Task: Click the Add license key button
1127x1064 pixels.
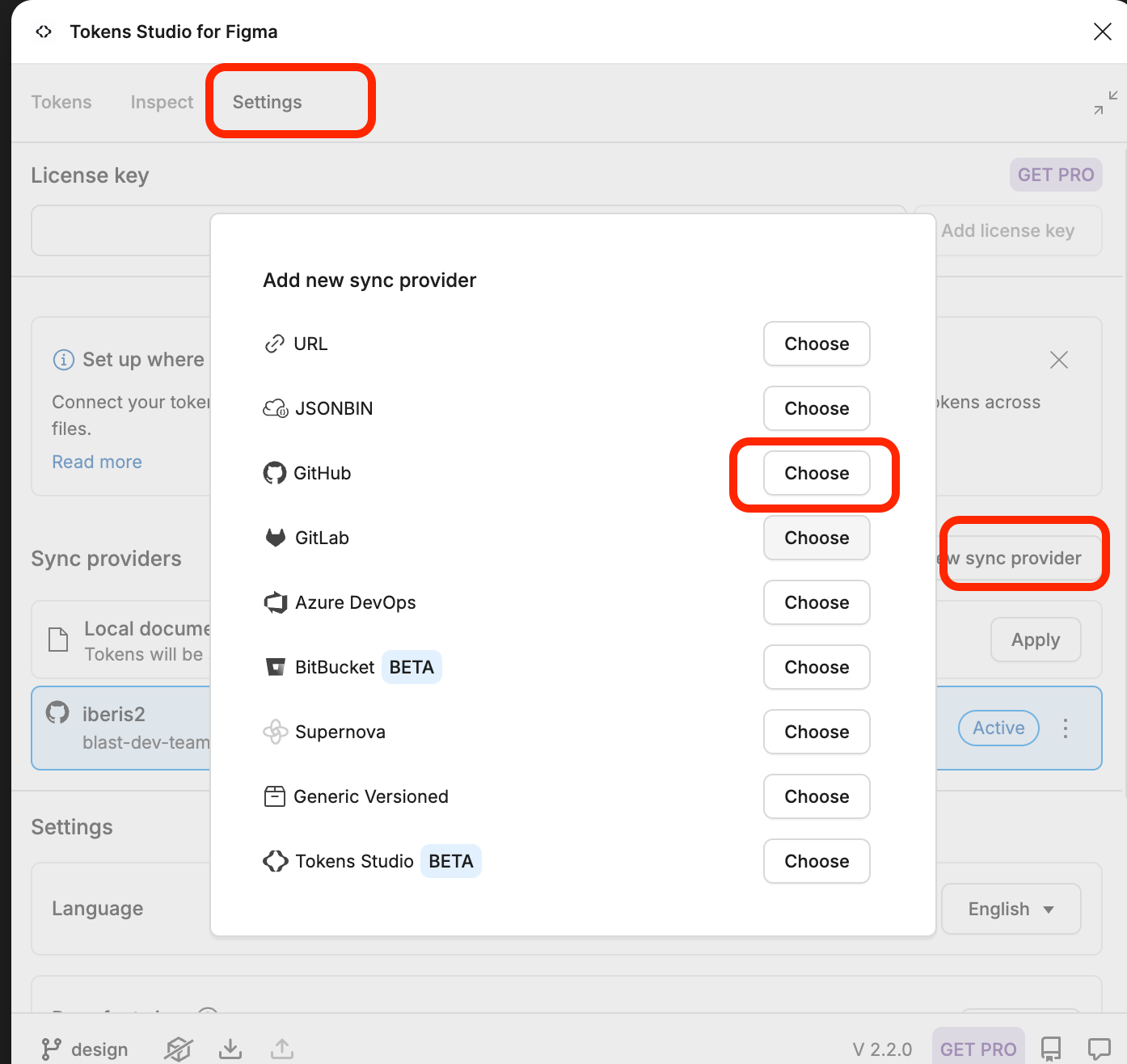Action: point(1008,230)
